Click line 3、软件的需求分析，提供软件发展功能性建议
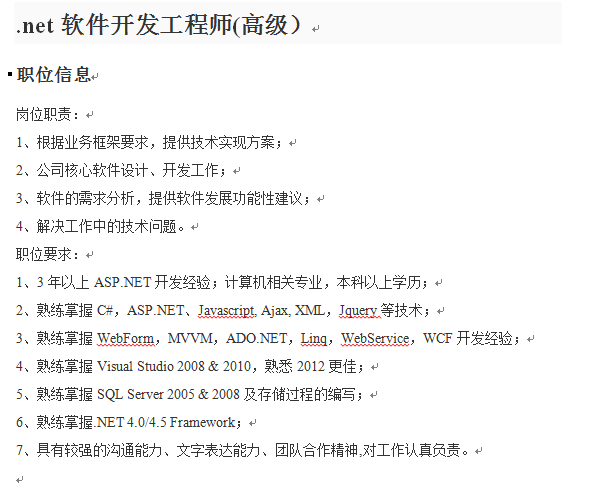608x489 pixels. (163, 199)
